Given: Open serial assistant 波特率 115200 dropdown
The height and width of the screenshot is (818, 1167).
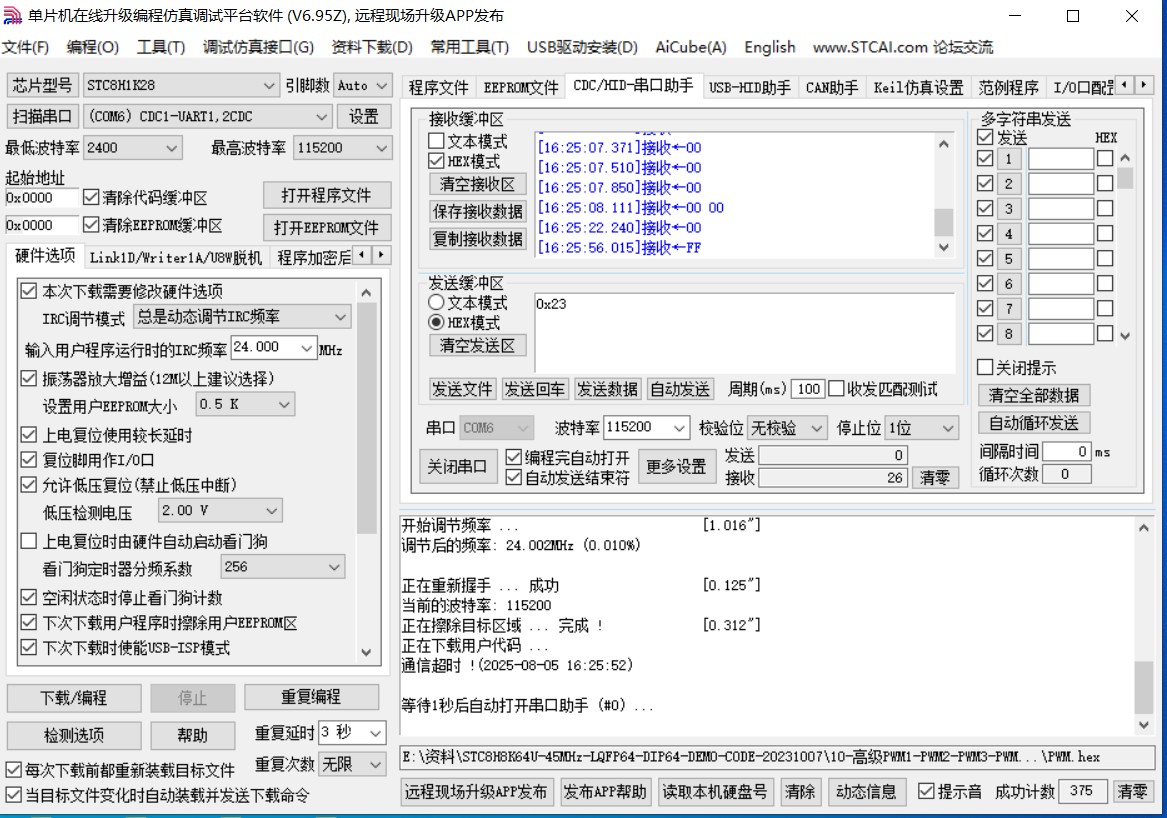Looking at the screenshot, I should (x=646, y=427).
